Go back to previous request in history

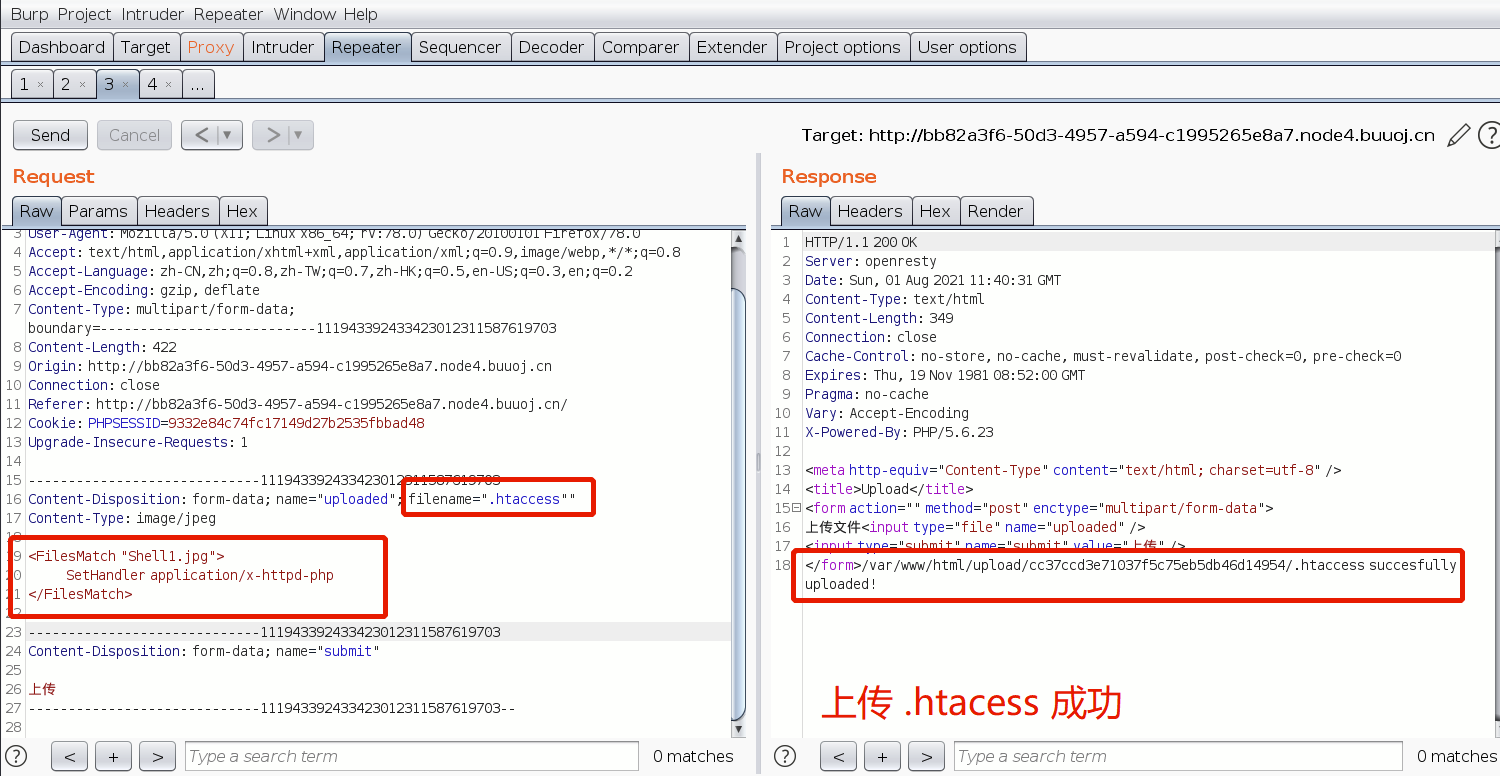201,135
